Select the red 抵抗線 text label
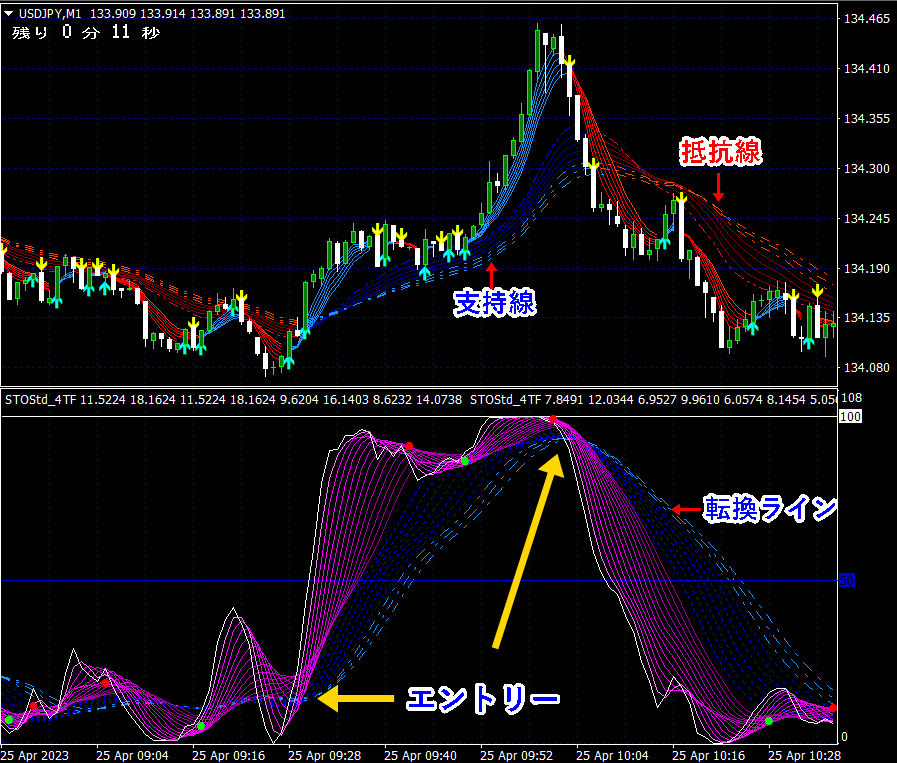 (721, 151)
